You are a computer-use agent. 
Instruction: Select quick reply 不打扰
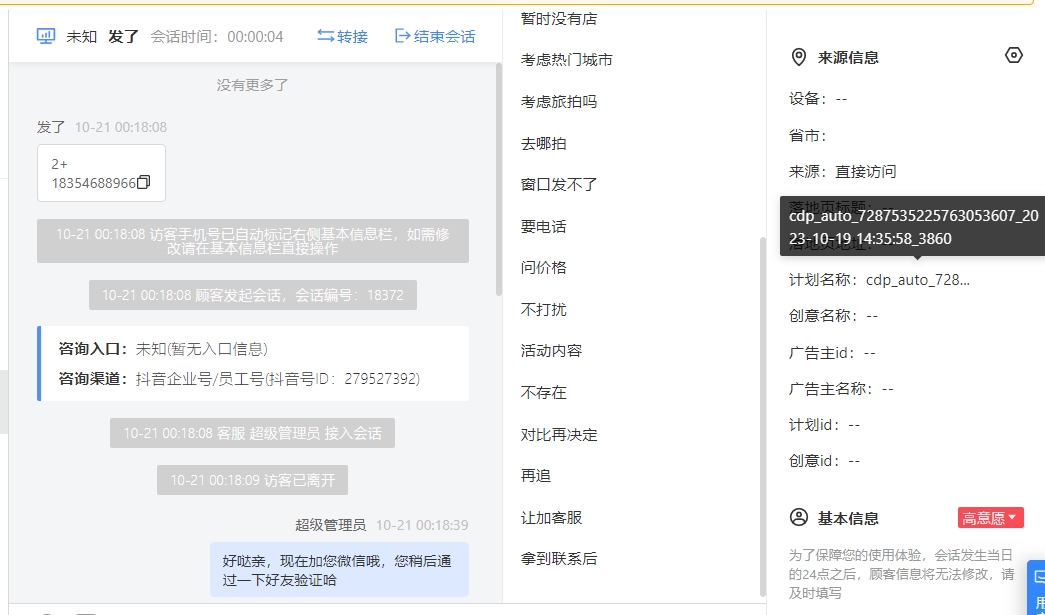[x=543, y=310]
